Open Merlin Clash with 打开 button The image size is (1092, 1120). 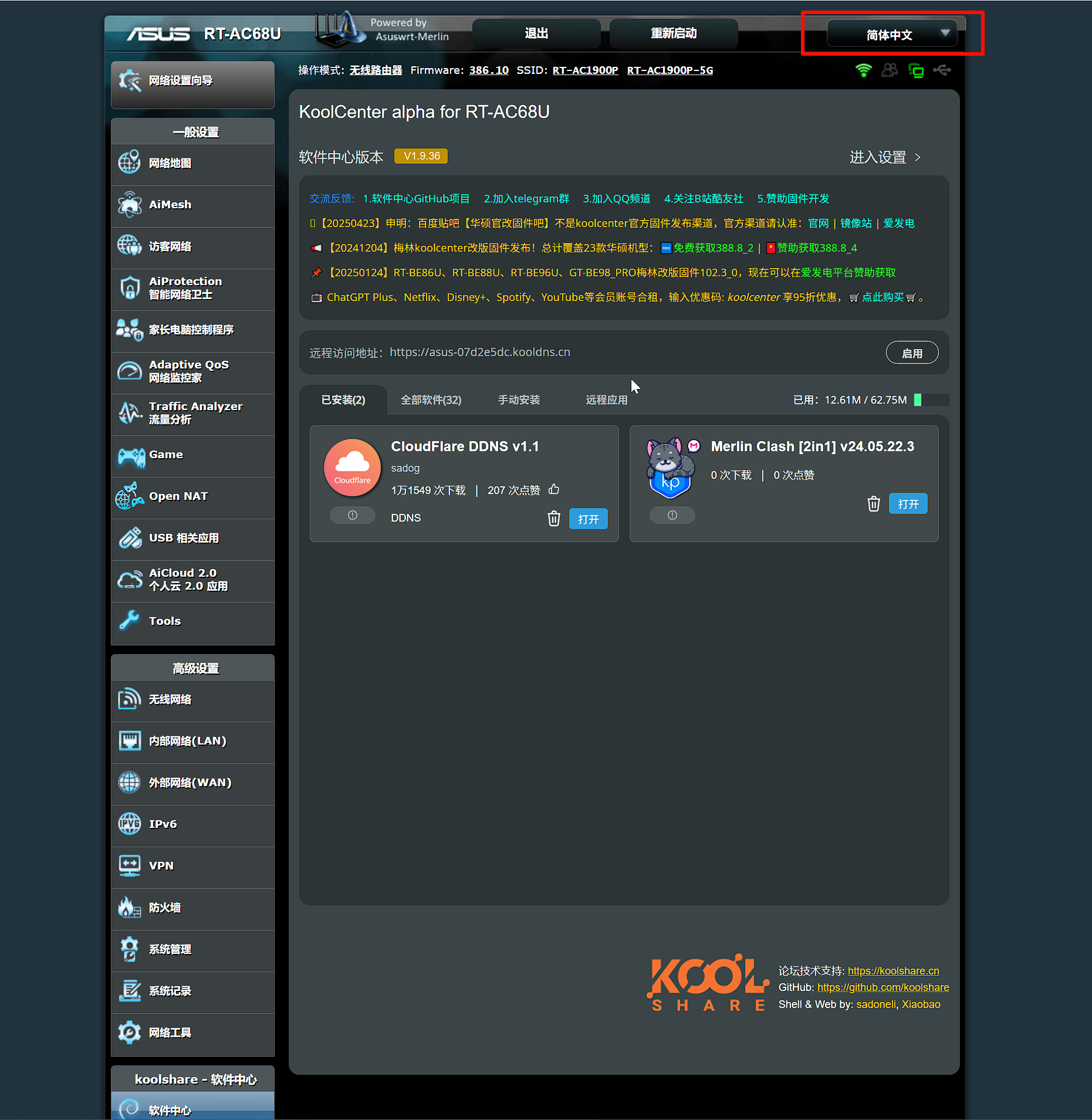(908, 503)
